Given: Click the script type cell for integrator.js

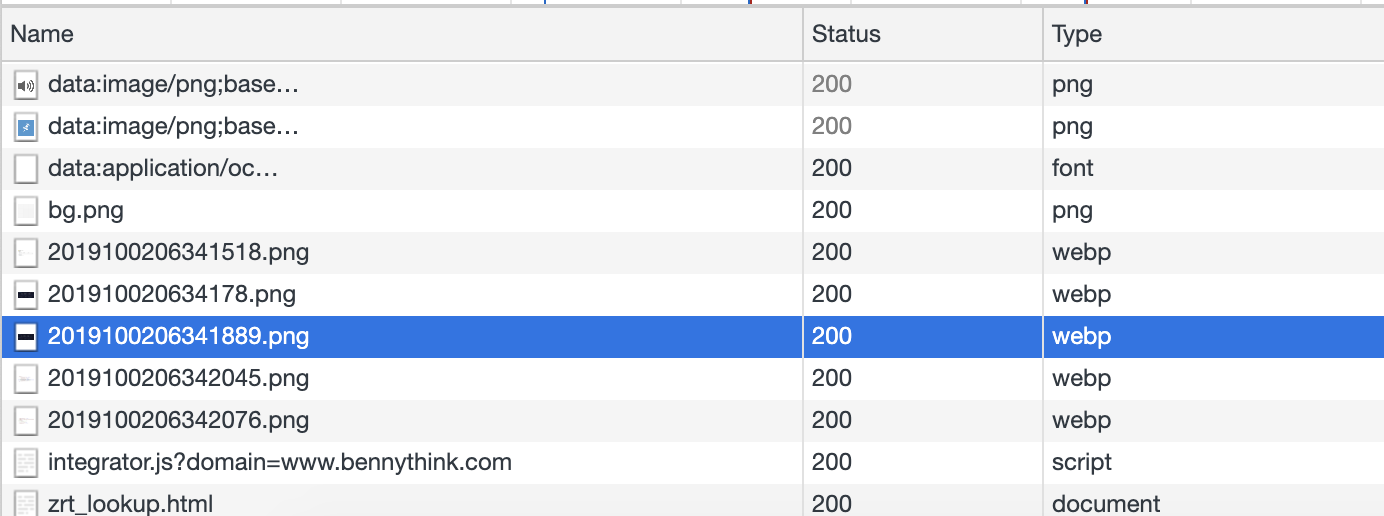Looking at the screenshot, I should tap(1082, 463).
